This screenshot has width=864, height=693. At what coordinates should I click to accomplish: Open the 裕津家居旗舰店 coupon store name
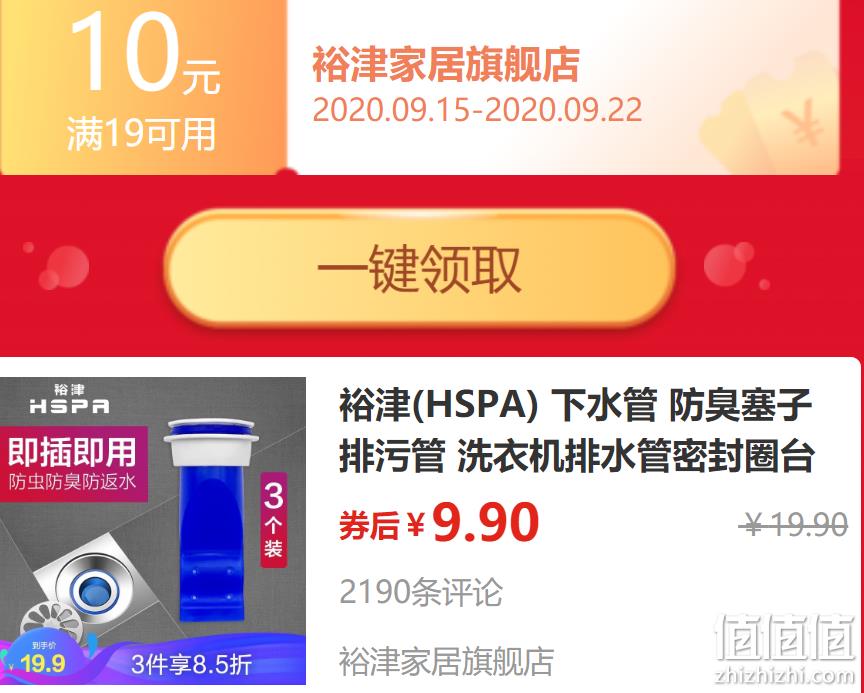446,65
